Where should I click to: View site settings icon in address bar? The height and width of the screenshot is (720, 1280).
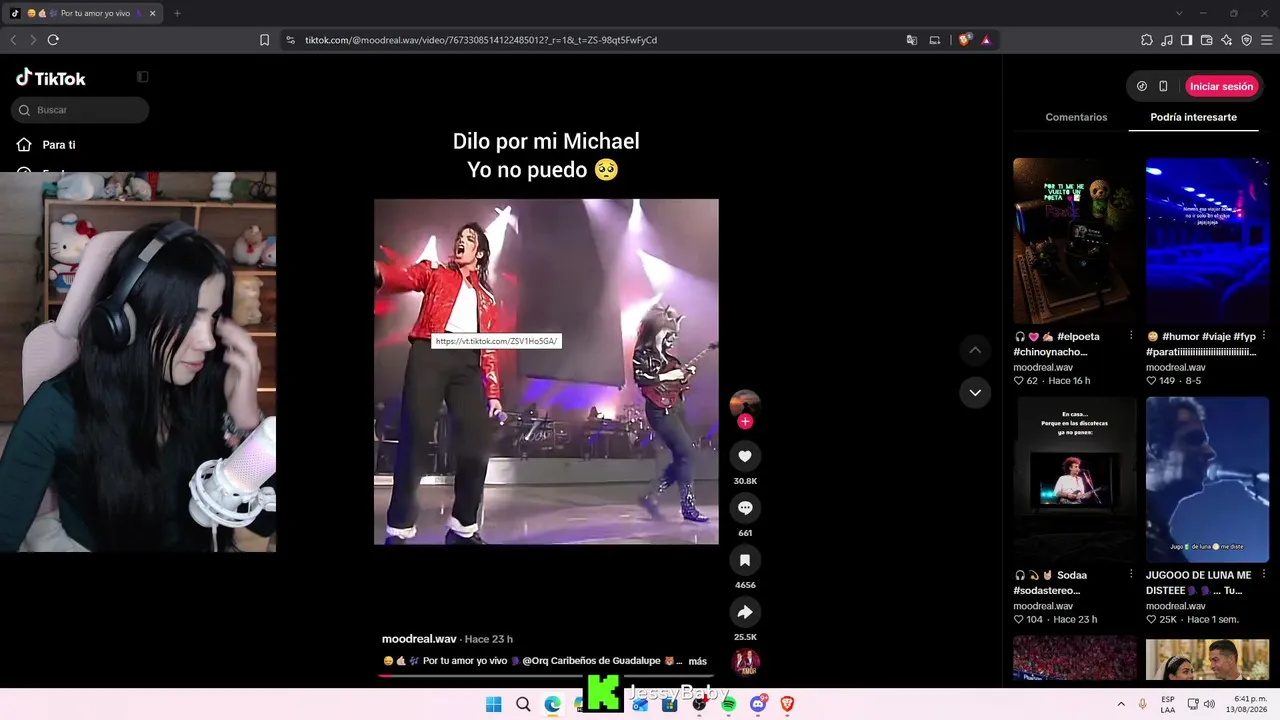coord(290,40)
